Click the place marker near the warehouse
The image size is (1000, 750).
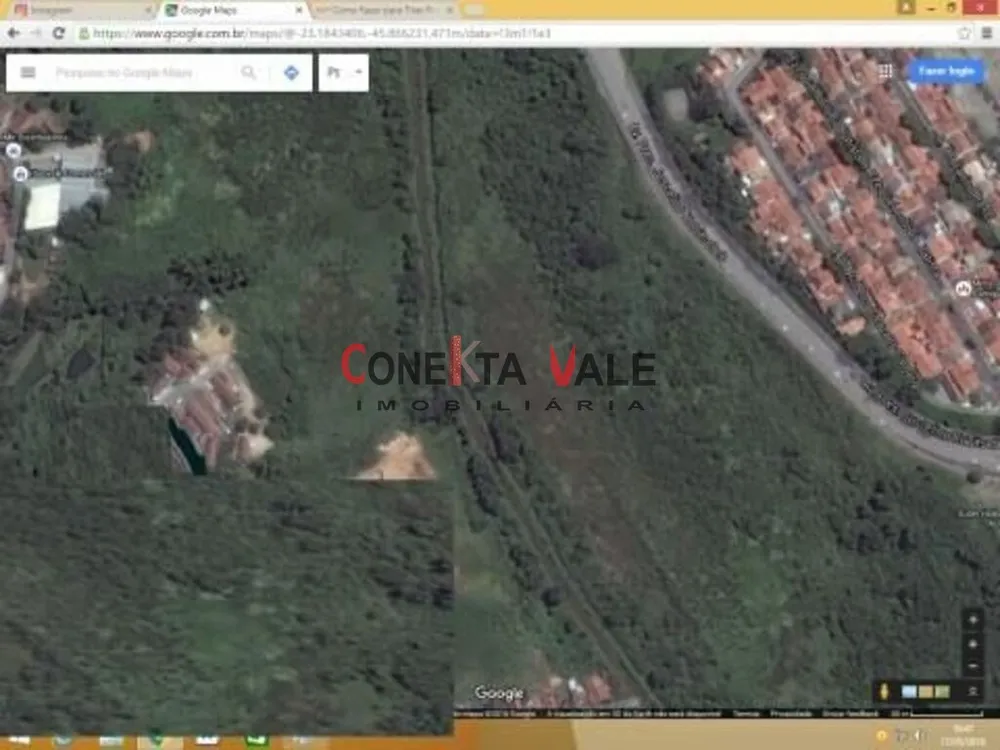pyautogui.click(x=21, y=173)
